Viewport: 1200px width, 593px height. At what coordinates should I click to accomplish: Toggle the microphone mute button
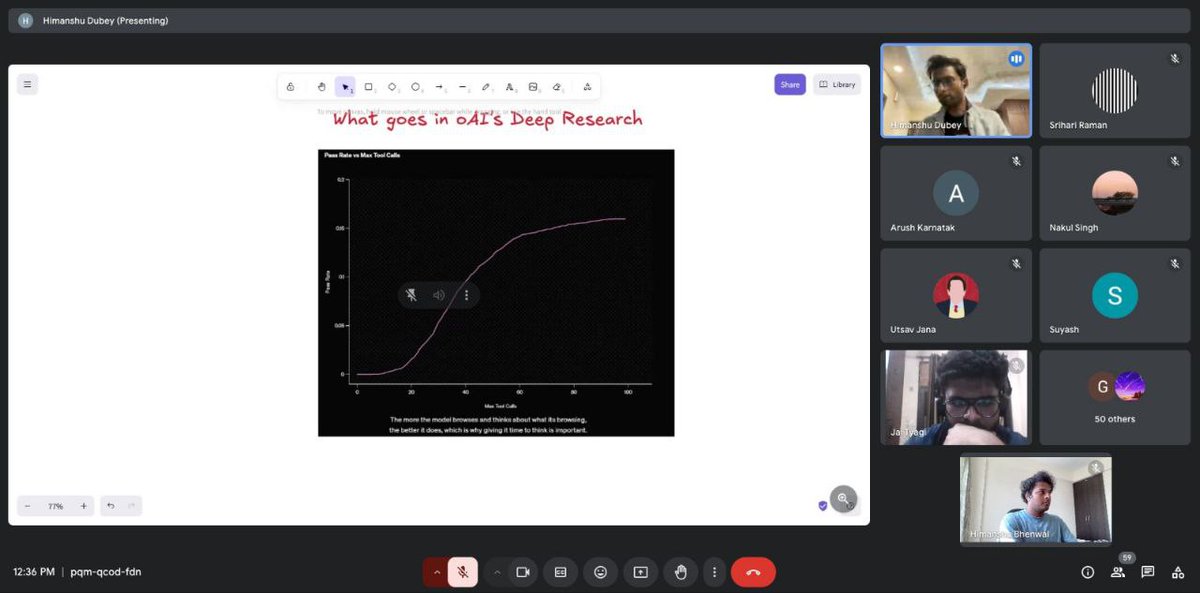pos(463,572)
